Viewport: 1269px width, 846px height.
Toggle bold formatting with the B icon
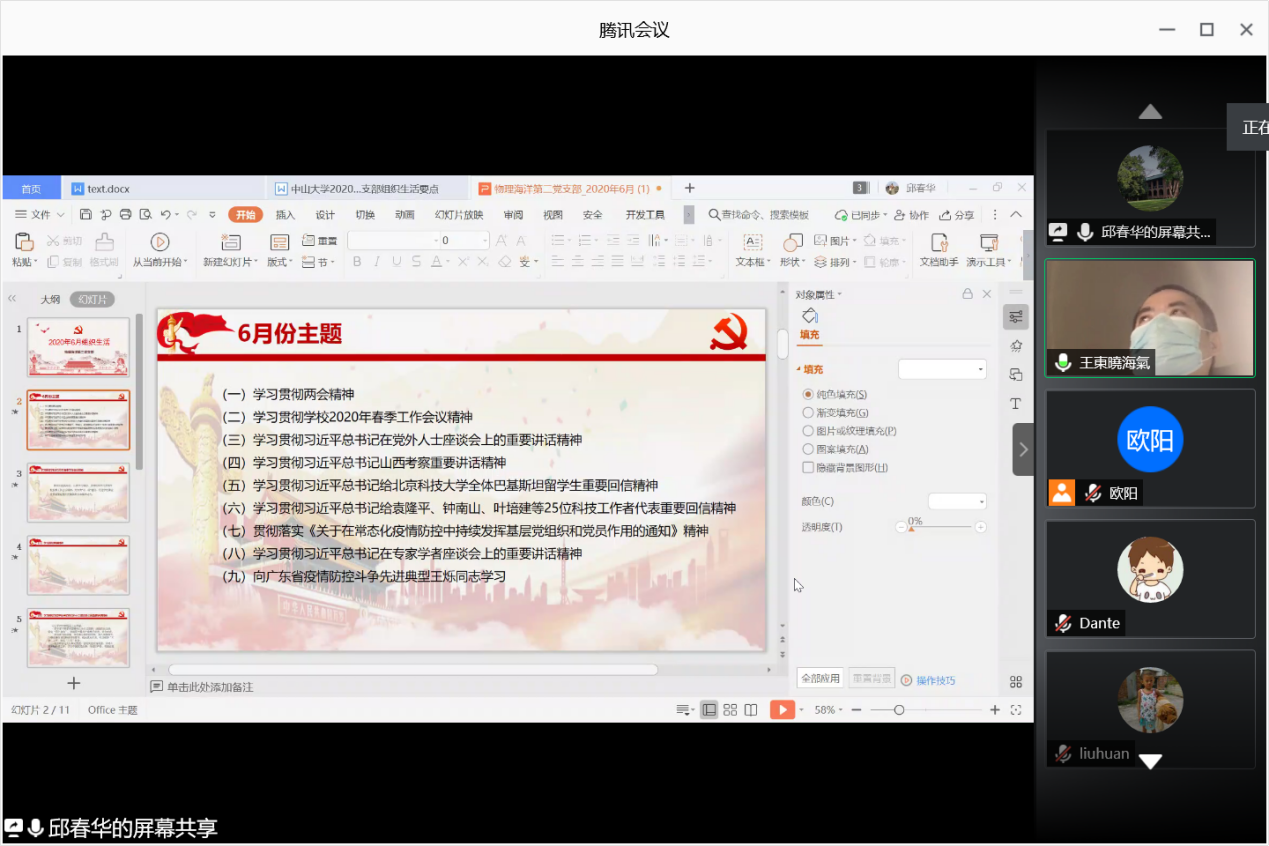coord(356,260)
